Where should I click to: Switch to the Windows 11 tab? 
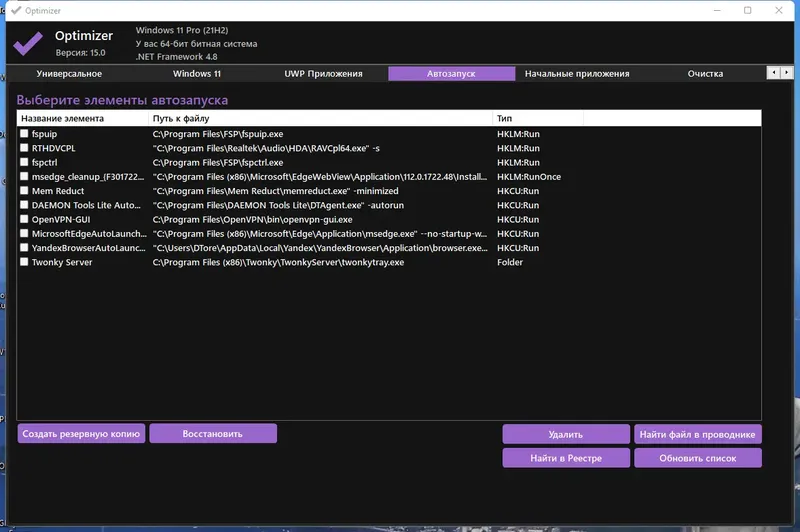[196, 73]
